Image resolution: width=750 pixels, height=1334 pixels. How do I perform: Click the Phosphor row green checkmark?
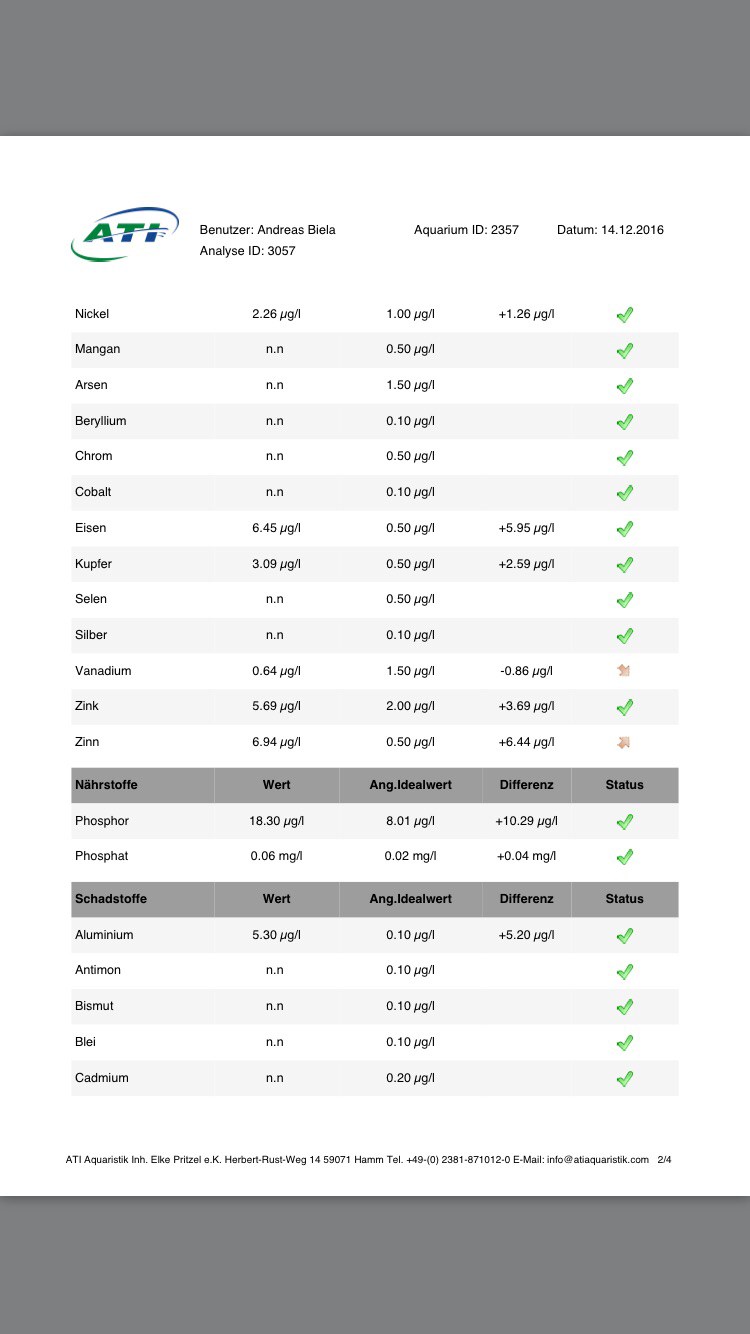pyautogui.click(x=625, y=822)
